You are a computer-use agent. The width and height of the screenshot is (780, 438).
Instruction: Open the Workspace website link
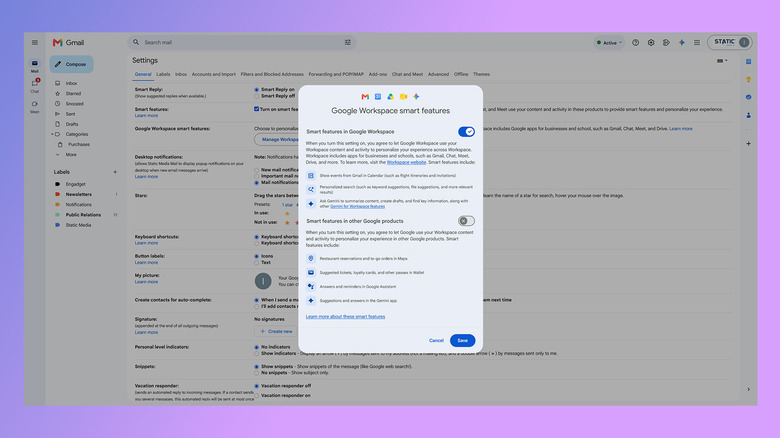pos(406,162)
